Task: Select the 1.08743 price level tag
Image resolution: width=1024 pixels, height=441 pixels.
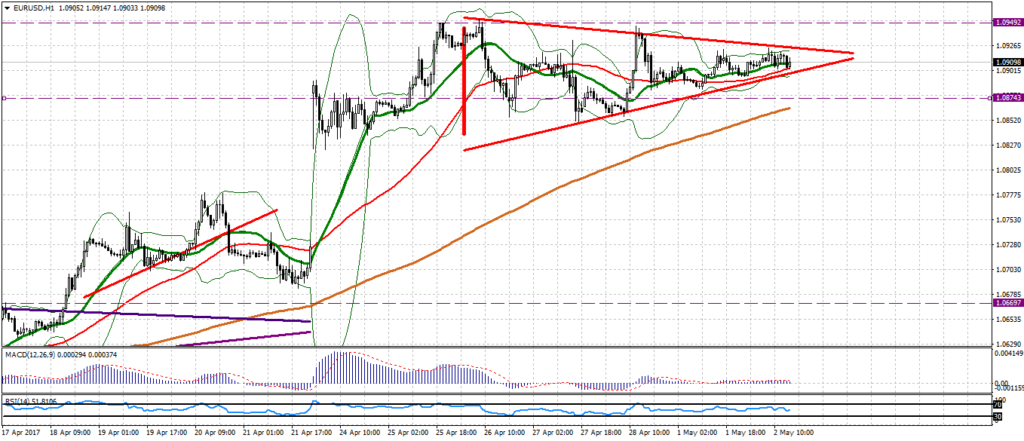Action: point(1007,97)
